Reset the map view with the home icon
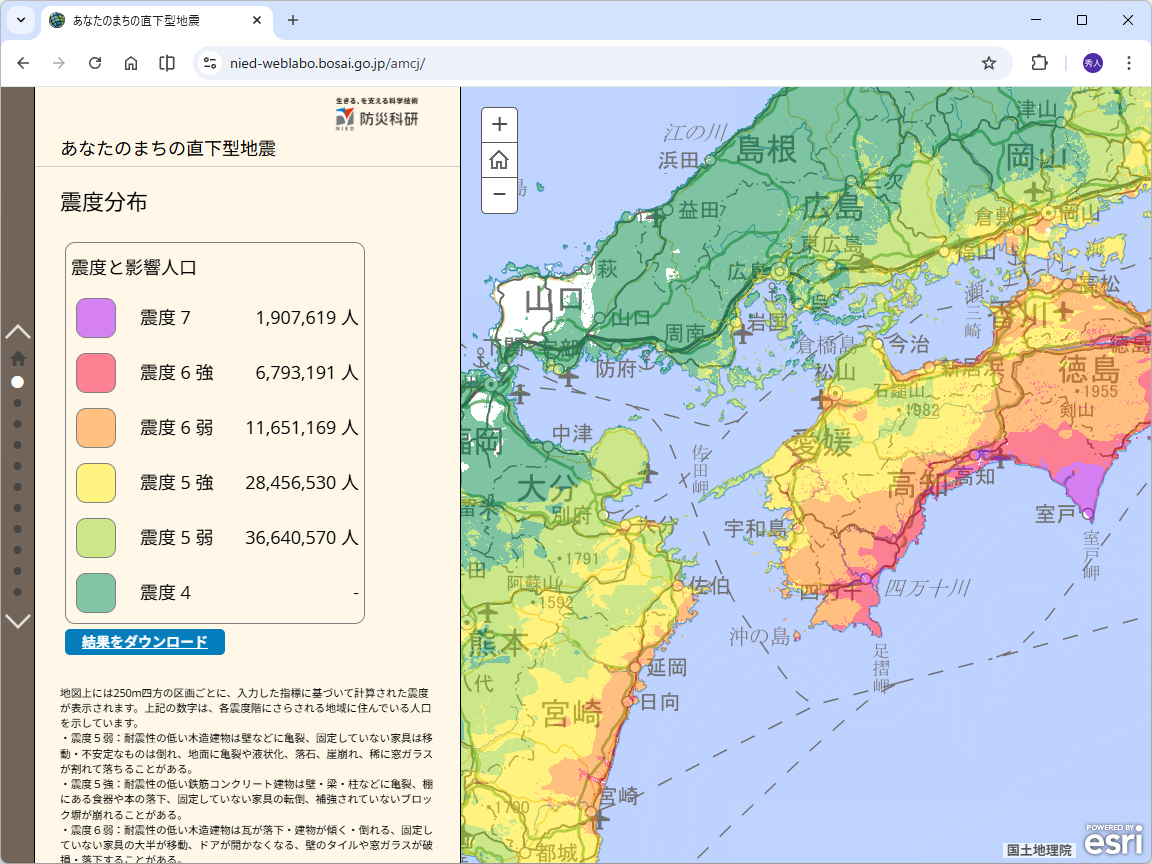Image resolution: width=1152 pixels, height=864 pixels. 499,160
